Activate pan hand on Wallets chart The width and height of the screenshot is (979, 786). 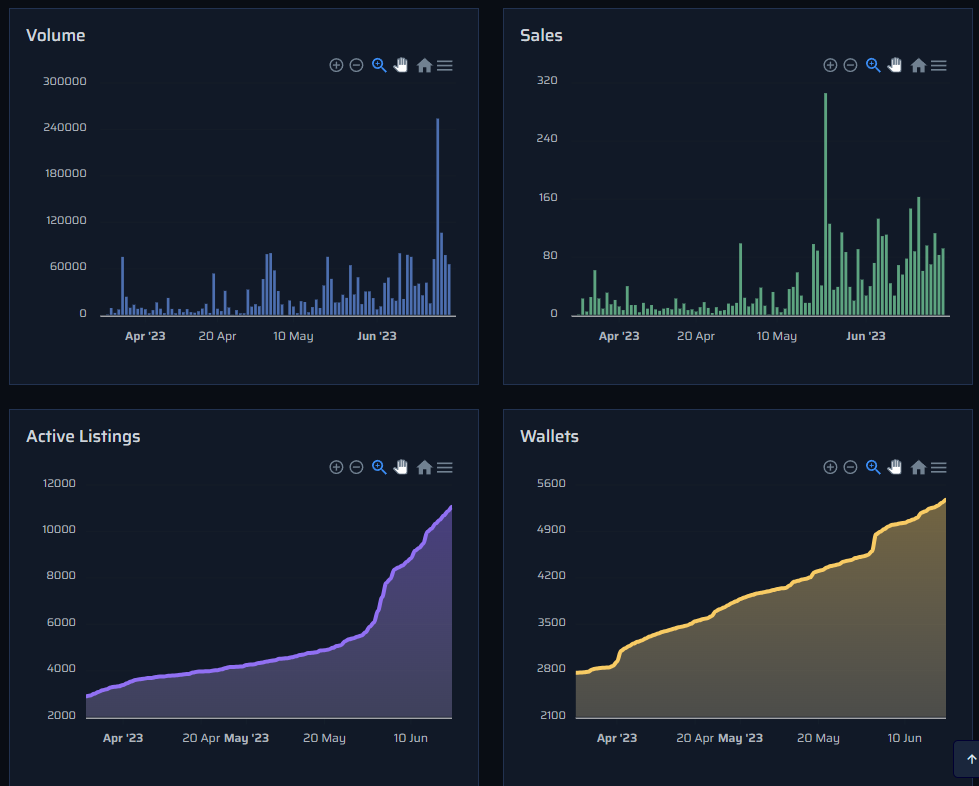tap(895, 467)
